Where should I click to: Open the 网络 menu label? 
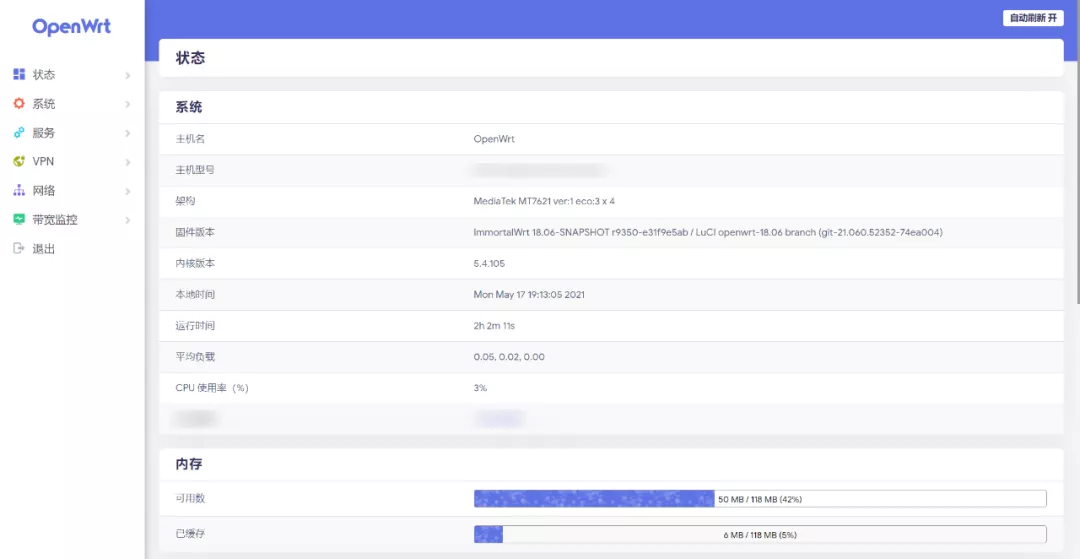44,191
